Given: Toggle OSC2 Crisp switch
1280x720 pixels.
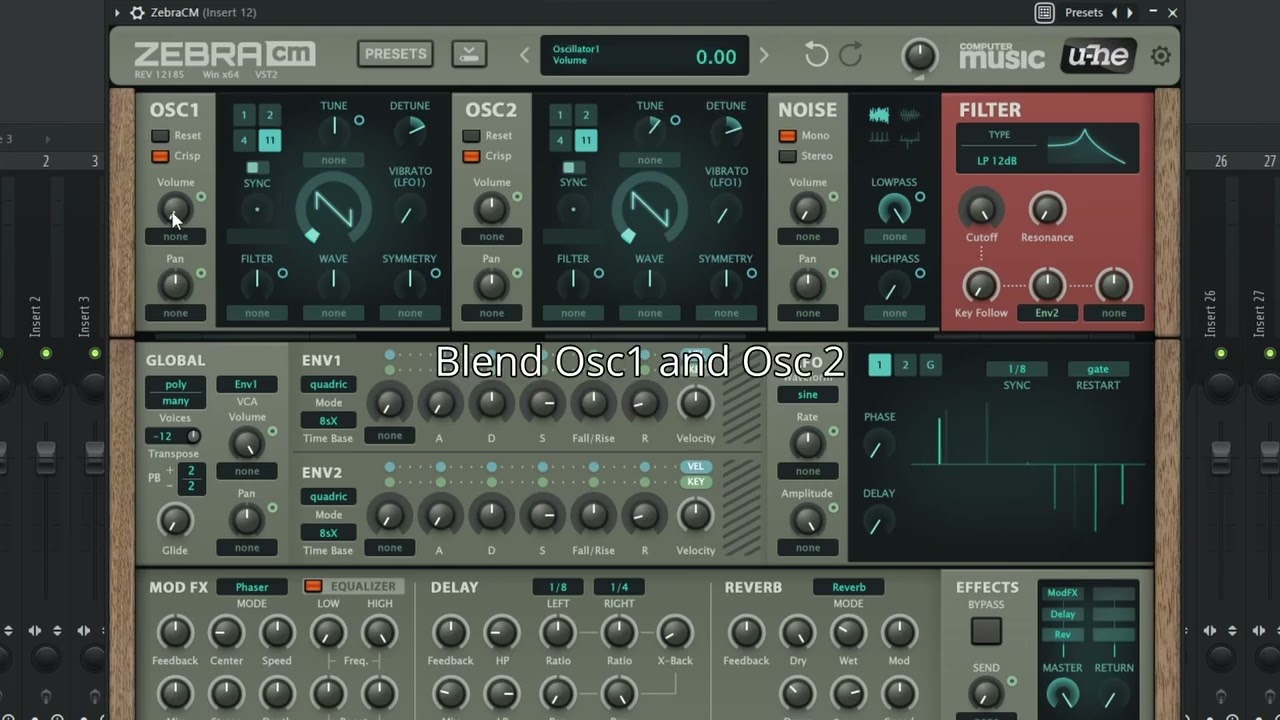Looking at the screenshot, I should tap(471, 156).
